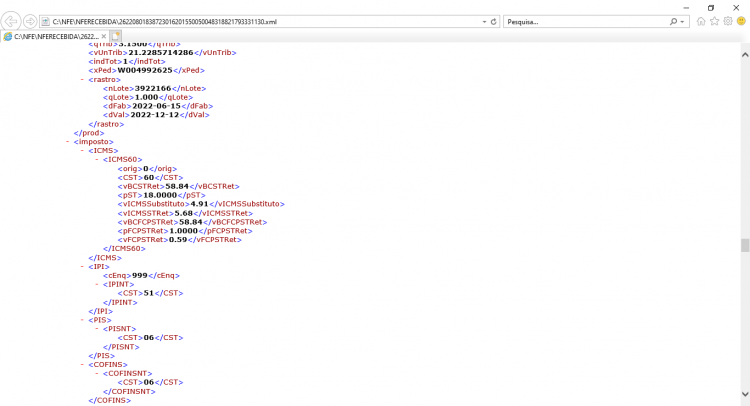Open the address bar history dropdown arrow
750x406 pixels.
pos(484,22)
